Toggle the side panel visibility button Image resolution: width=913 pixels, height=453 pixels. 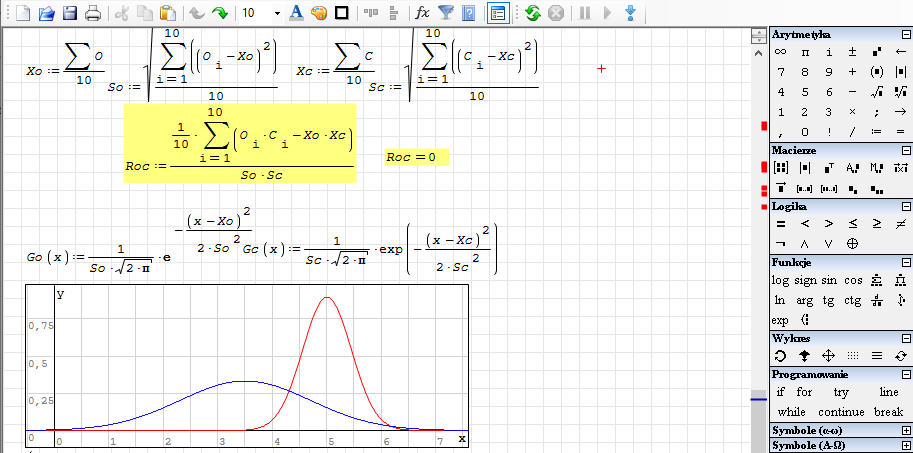497,13
